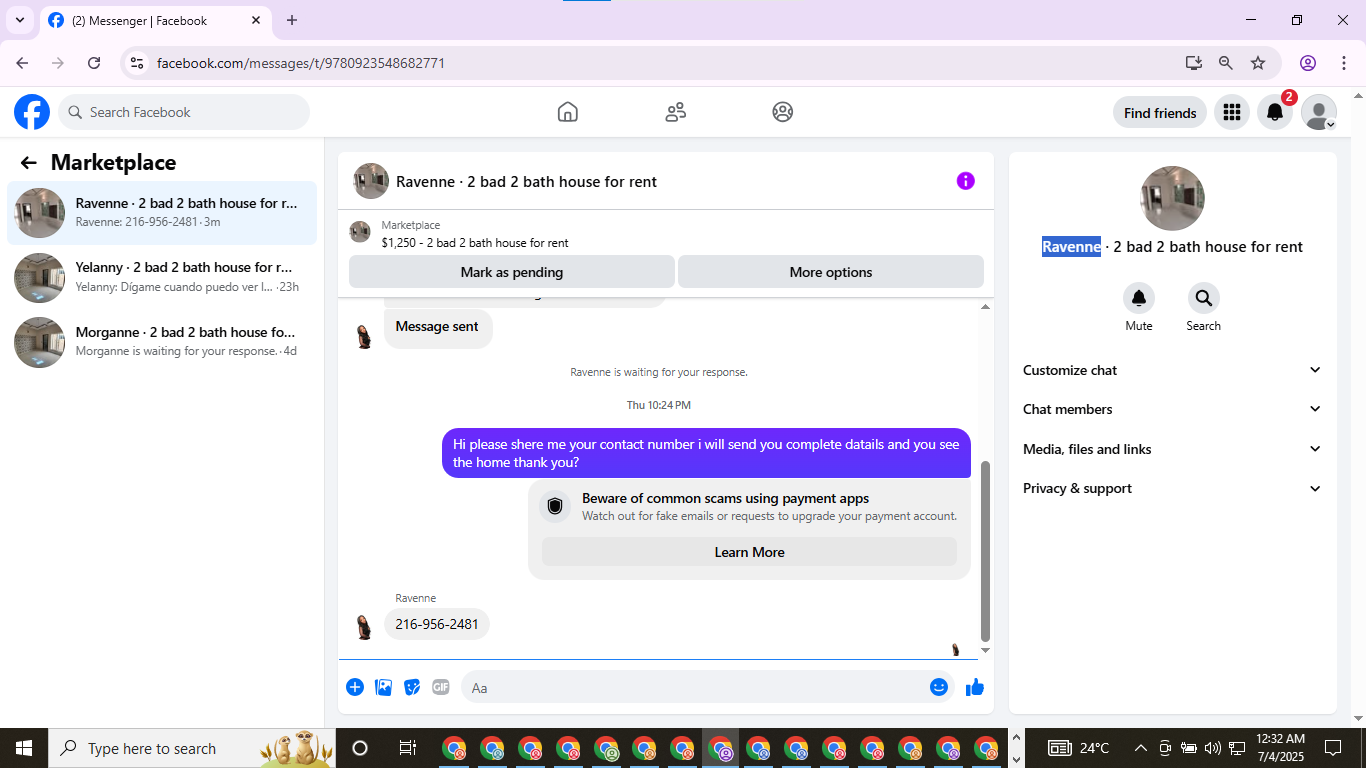This screenshot has height=768, width=1366.
Task: Open conversation information purple icon
Action: coord(965,181)
